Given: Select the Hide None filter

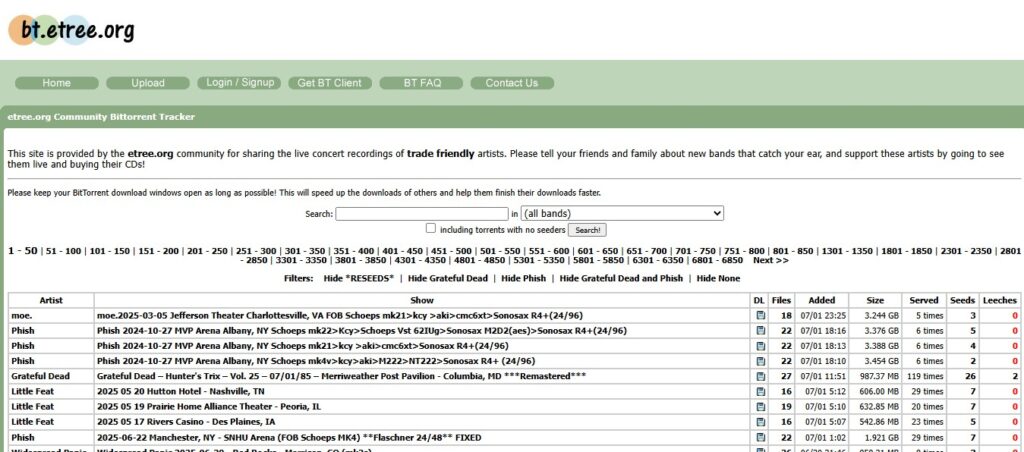Looking at the screenshot, I should point(718,278).
